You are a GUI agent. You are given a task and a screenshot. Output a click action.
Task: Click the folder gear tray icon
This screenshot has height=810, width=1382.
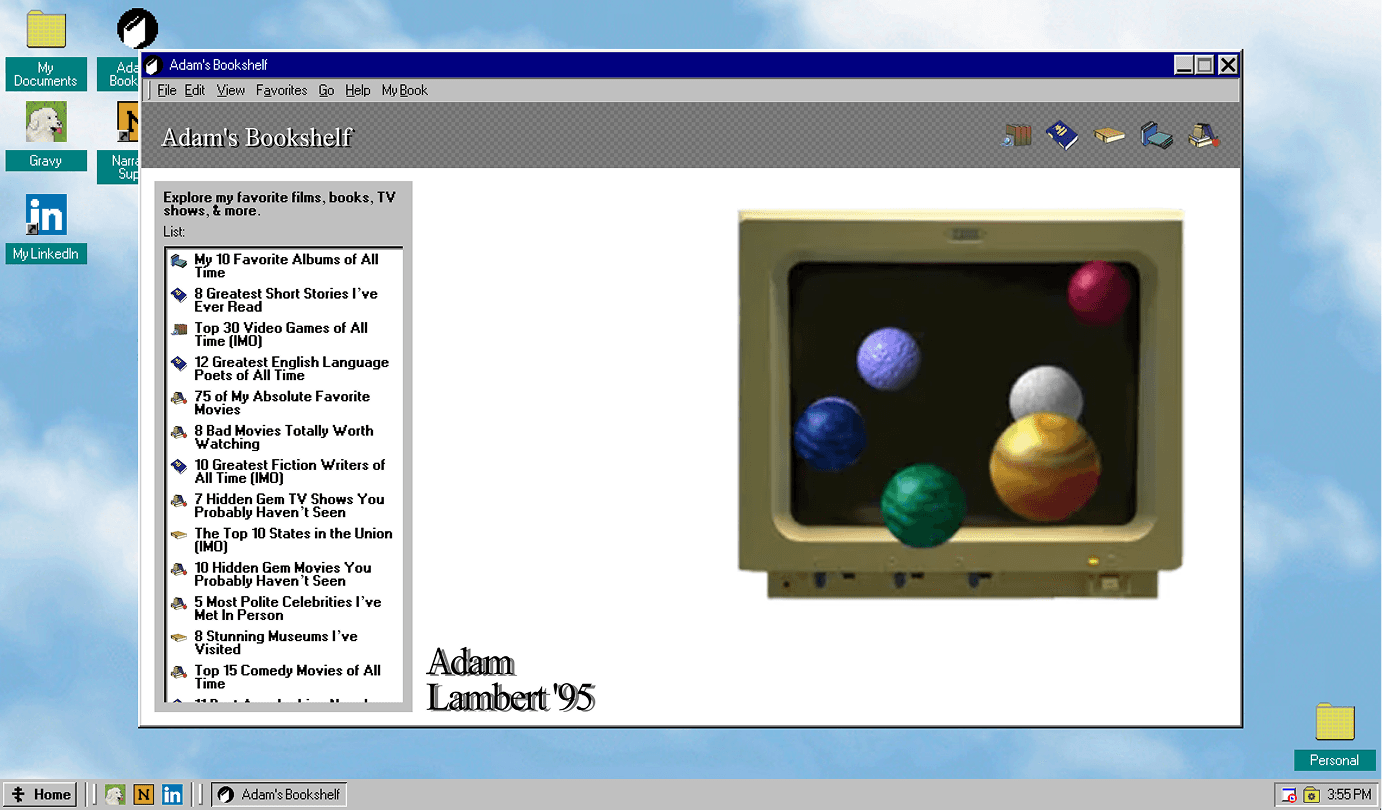(1311, 795)
